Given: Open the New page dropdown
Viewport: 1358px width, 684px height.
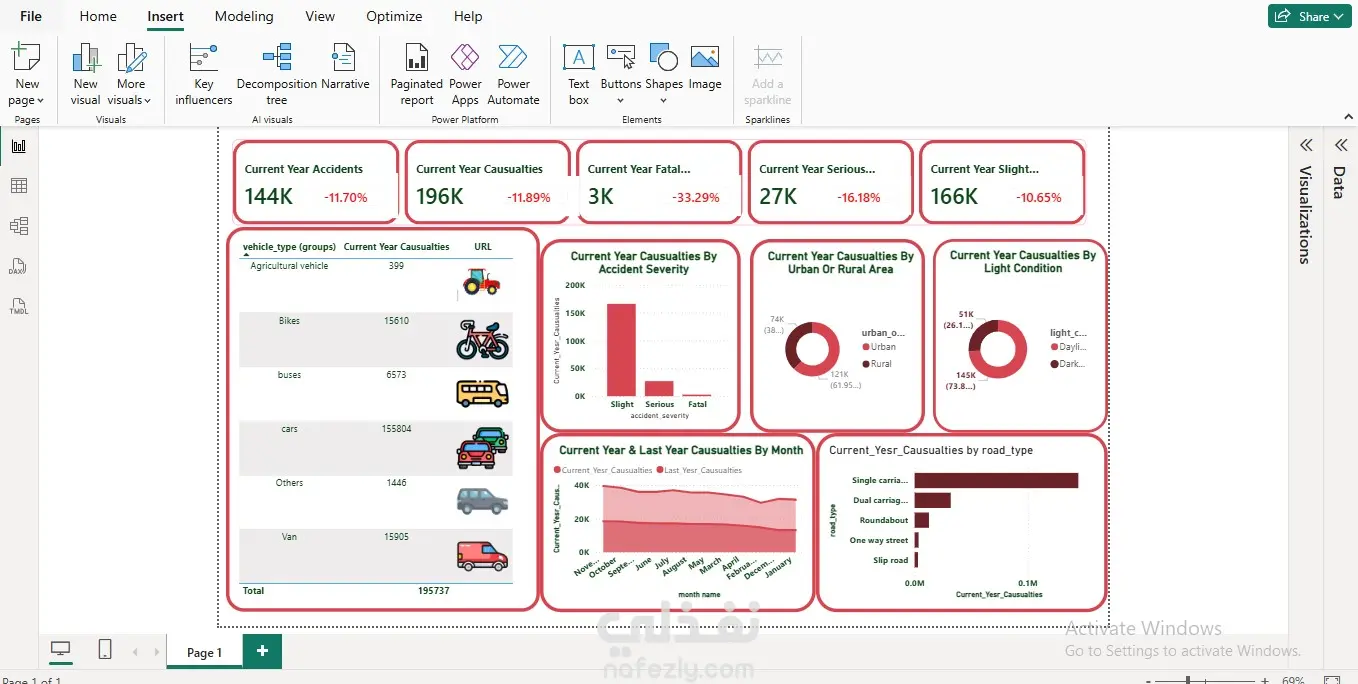Looking at the screenshot, I should pos(27,74).
